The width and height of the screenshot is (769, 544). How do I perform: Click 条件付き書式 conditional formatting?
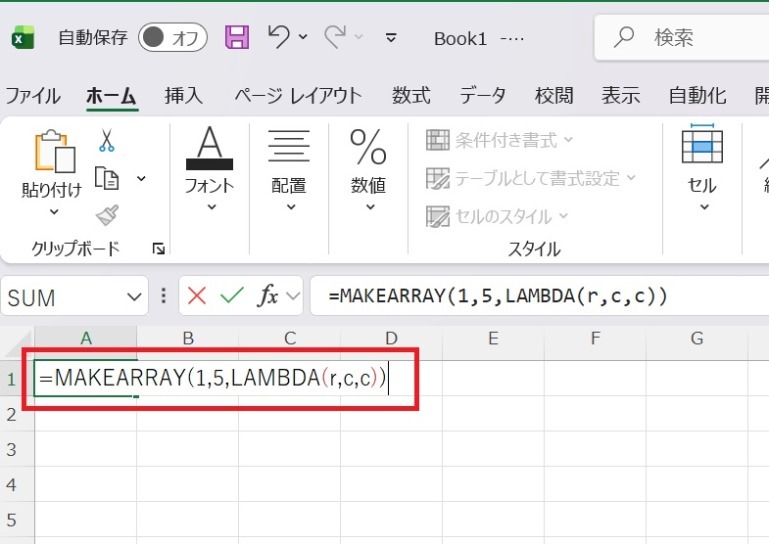[x=499, y=140]
